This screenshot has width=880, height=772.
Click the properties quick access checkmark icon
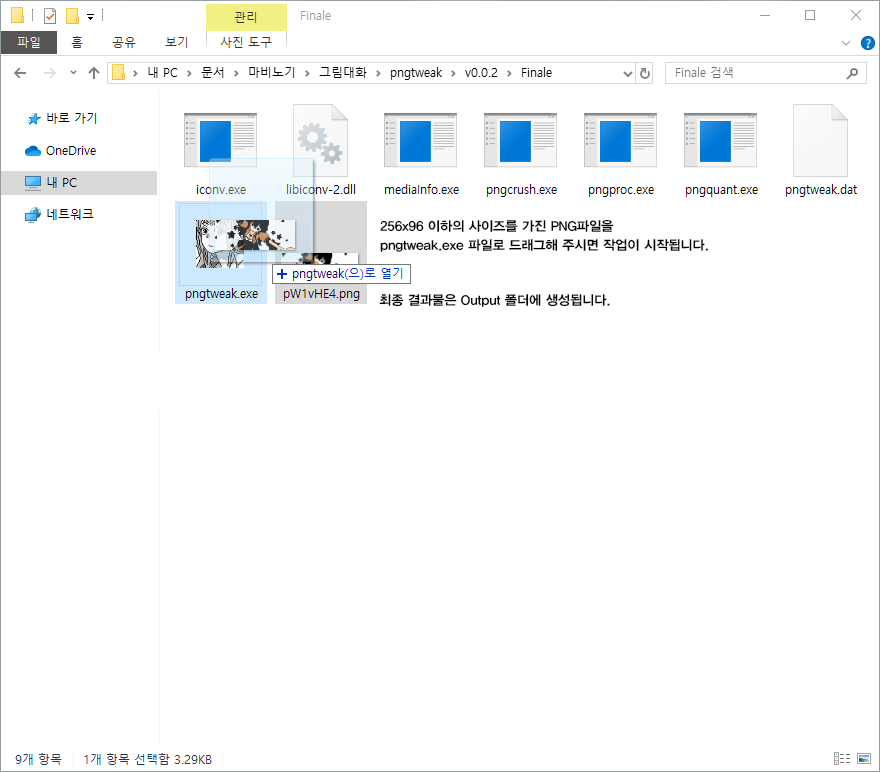(50, 16)
